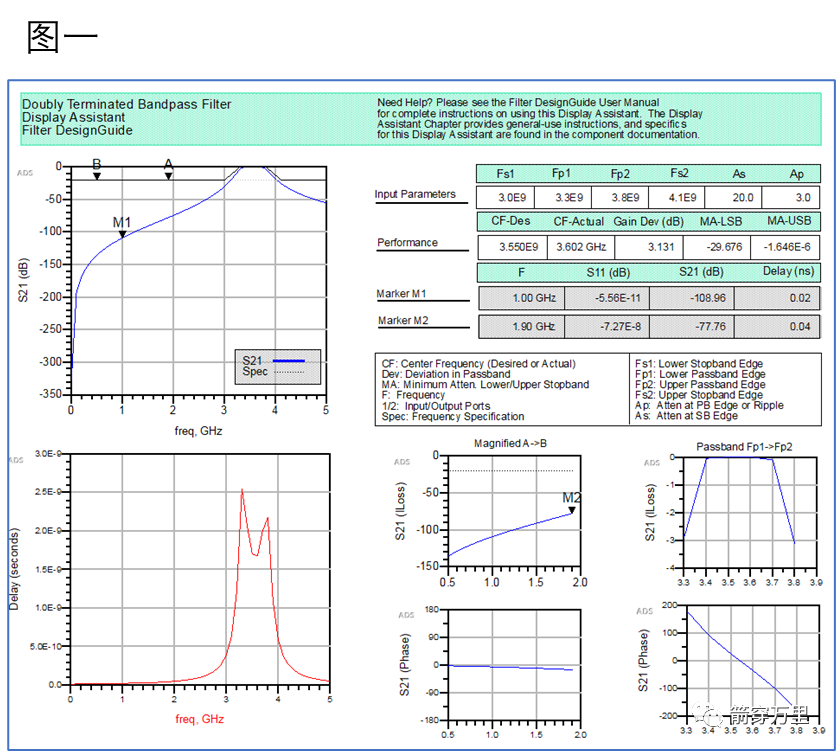Viewport: 836px width, 751px height.
Task: Click the red freq, GHz axis label
Action: pyautogui.click(x=199, y=719)
